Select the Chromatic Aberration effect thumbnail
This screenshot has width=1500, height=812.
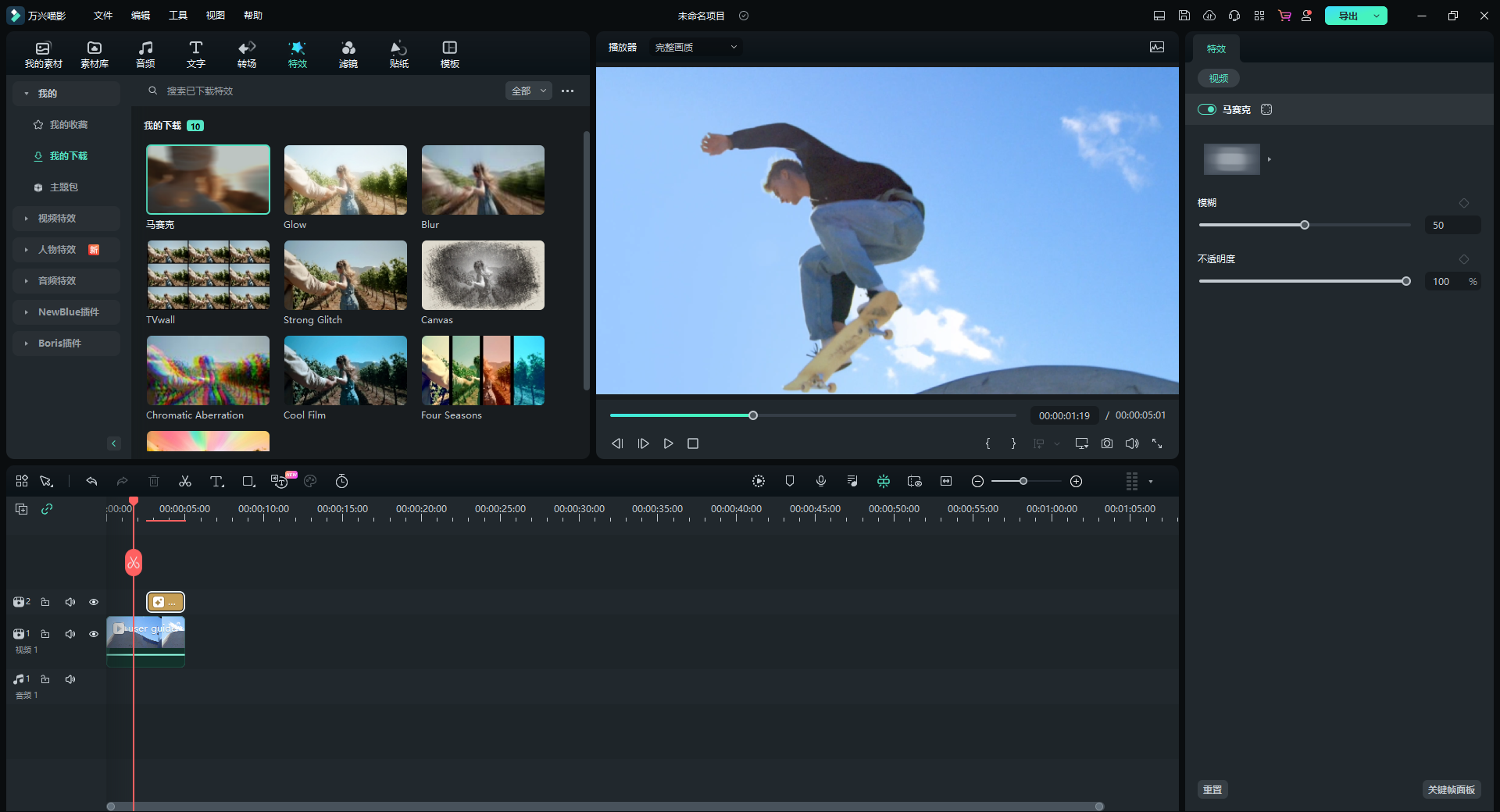point(208,371)
